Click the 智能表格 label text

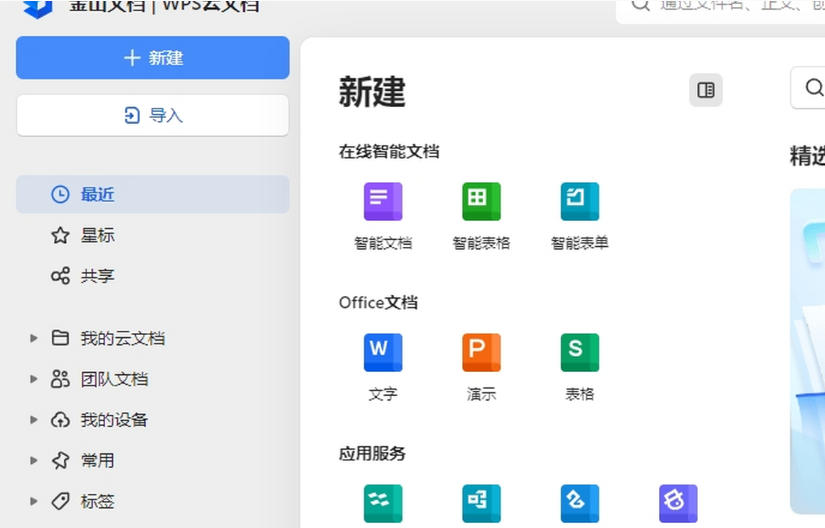[x=481, y=243]
